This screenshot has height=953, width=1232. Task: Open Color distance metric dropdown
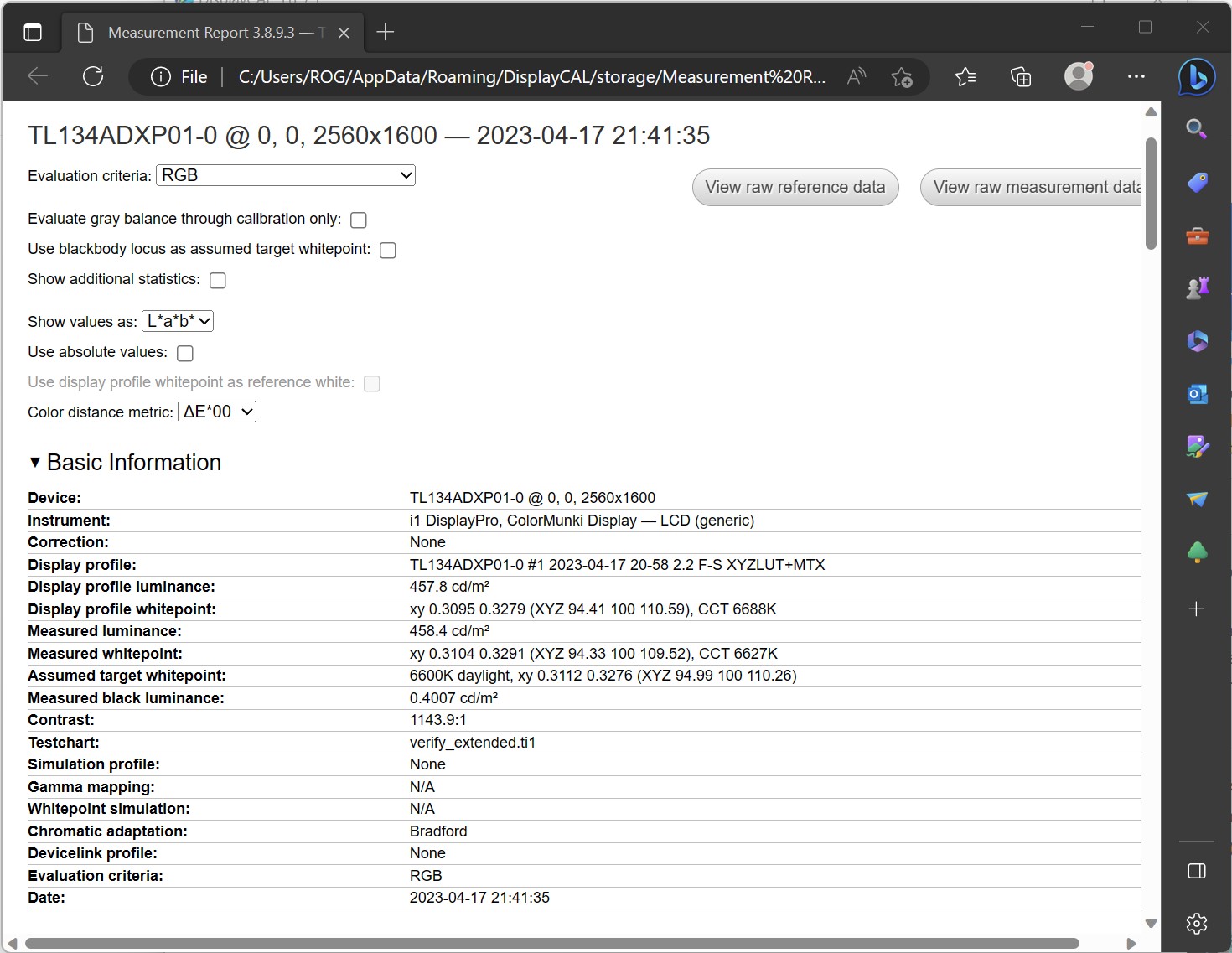tap(216, 412)
